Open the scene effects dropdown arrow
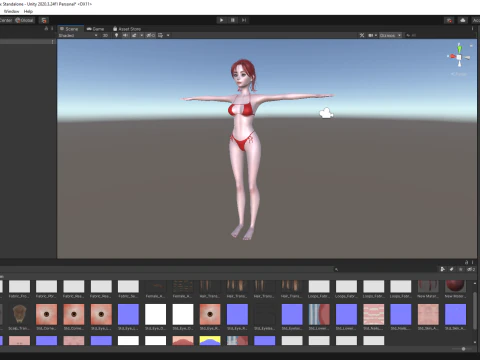The height and width of the screenshot is (360, 480). point(142,35)
